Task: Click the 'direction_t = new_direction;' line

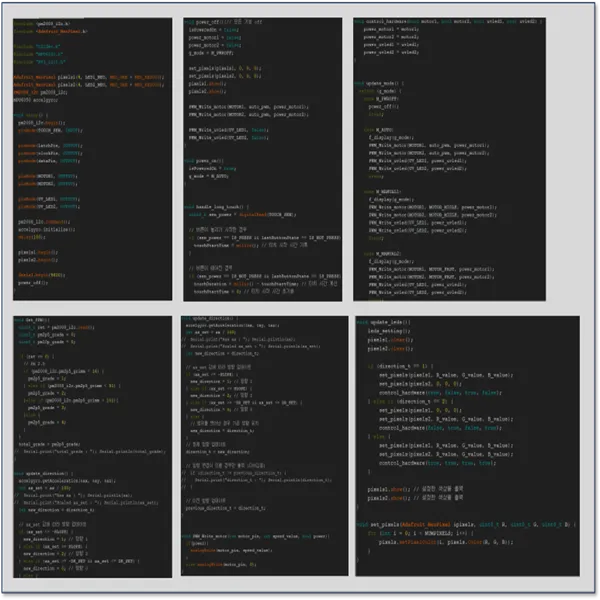Action: (x=217, y=452)
